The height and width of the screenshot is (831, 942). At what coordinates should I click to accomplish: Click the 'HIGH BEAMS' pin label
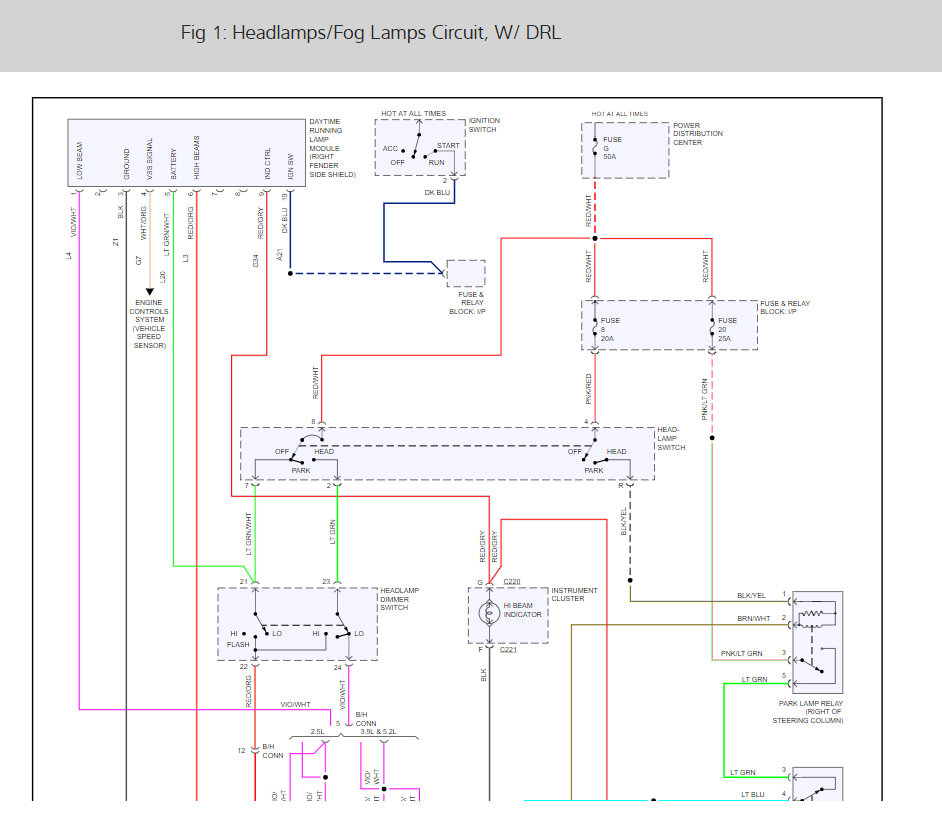[x=196, y=157]
